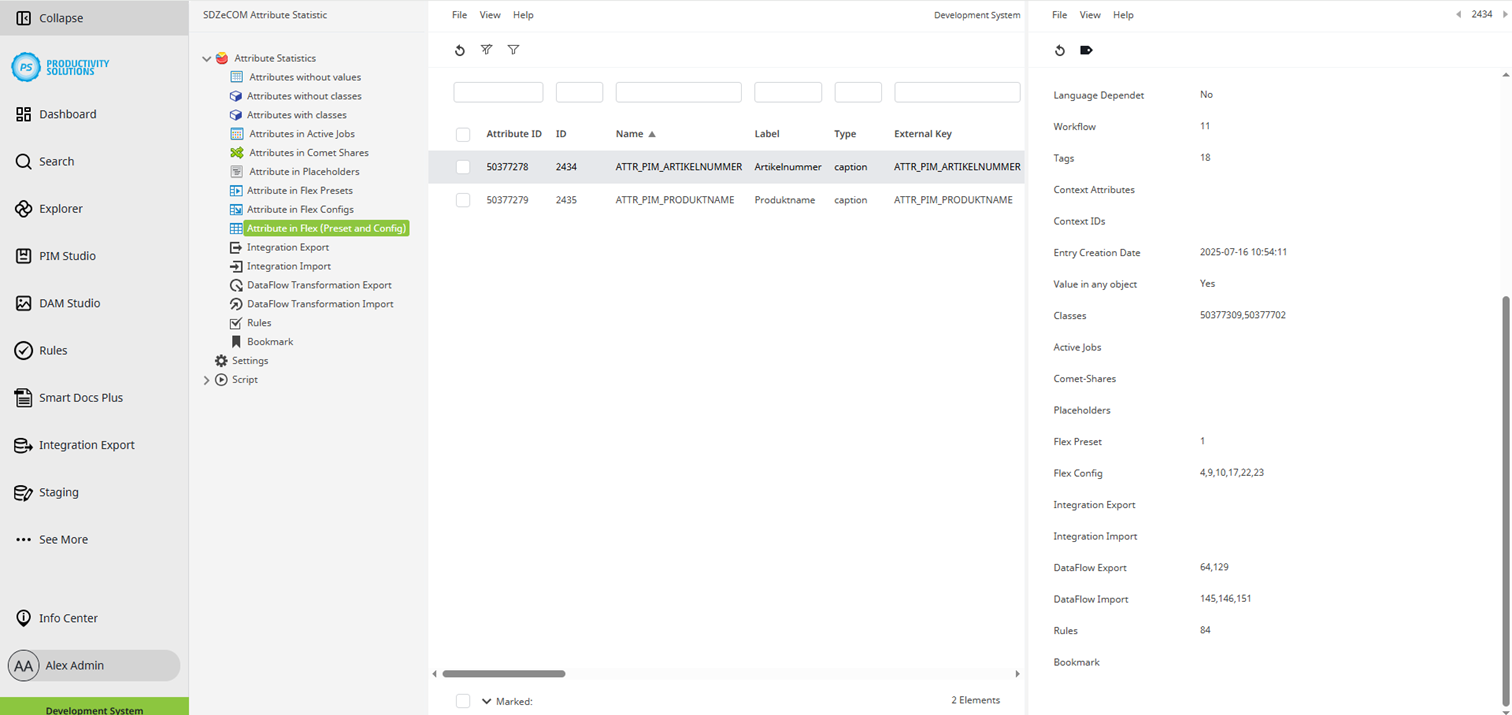Image resolution: width=1512 pixels, height=715 pixels.
Task: Tick the checkbox for ATTR_PIM_PRODUKTNAME row
Action: [x=463, y=200]
